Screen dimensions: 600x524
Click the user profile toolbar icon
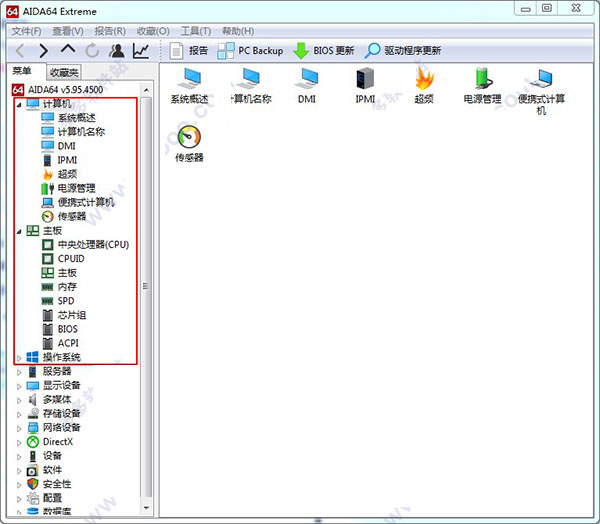[x=116, y=51]
